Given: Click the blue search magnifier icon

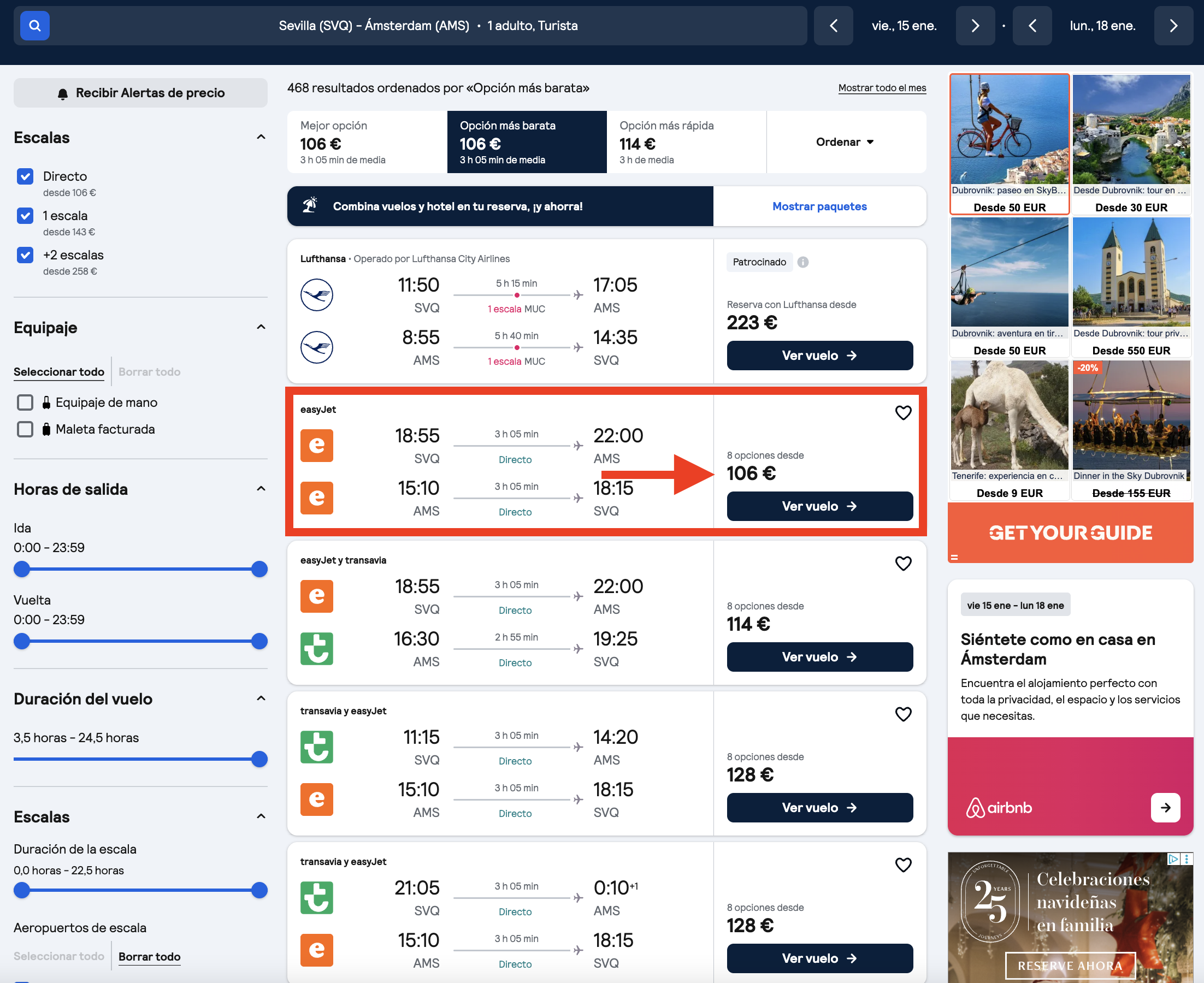Looking at the screenshot, I should tap(34, 26).
